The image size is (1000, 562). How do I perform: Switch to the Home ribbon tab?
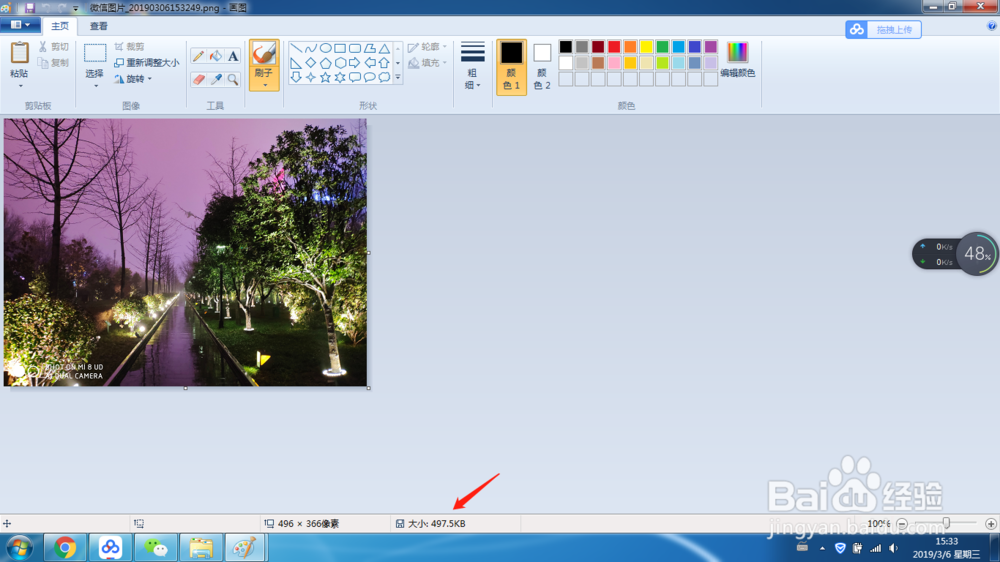pos(60,26)
